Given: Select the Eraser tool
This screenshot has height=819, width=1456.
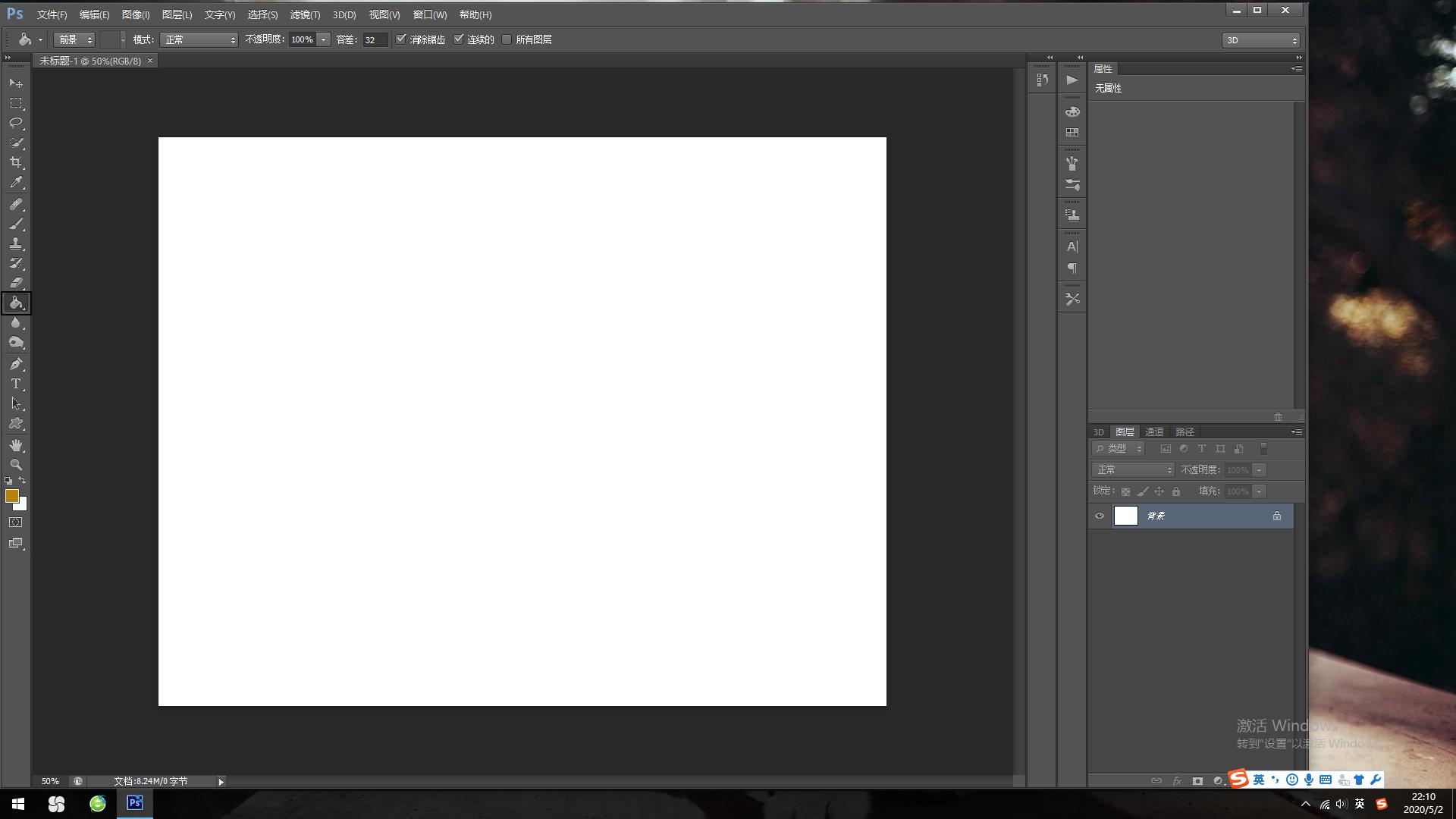Looking at the screenshot, I should click(x=16, y=283).
